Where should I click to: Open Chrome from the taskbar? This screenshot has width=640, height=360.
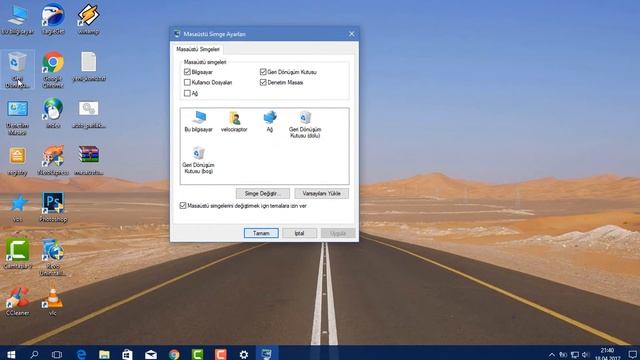[x=174, y=354]
